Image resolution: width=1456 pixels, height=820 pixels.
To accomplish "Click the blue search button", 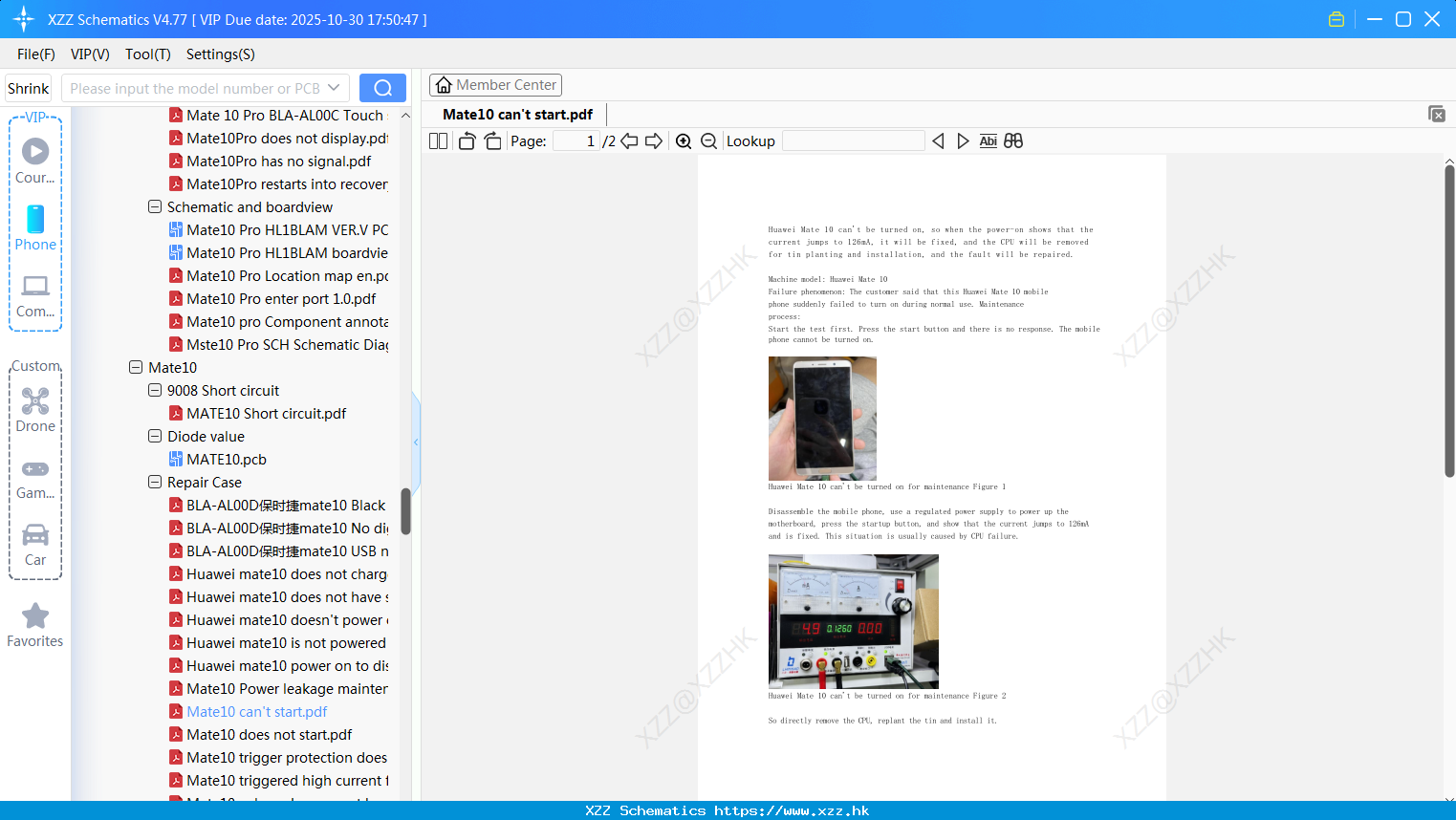I will [382, 88].
